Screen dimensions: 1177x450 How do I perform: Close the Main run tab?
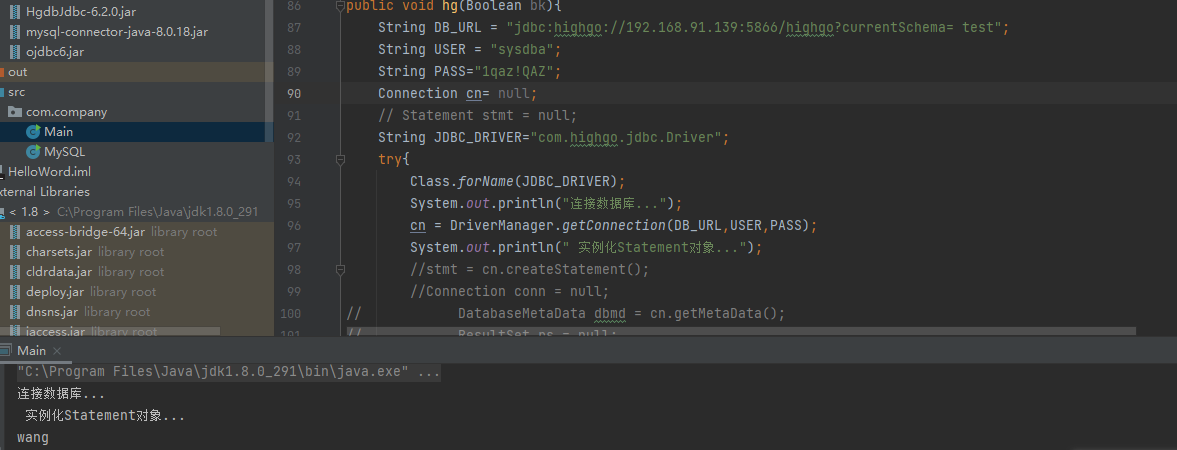tap(57, 351)
